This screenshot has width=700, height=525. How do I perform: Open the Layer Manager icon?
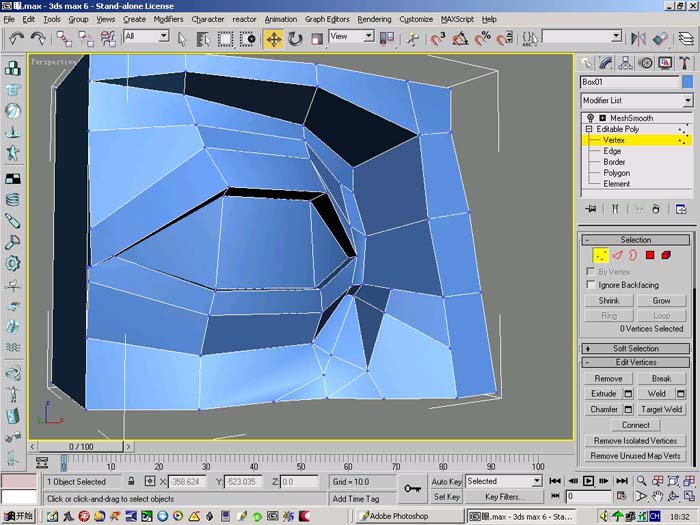pos(686,39)
